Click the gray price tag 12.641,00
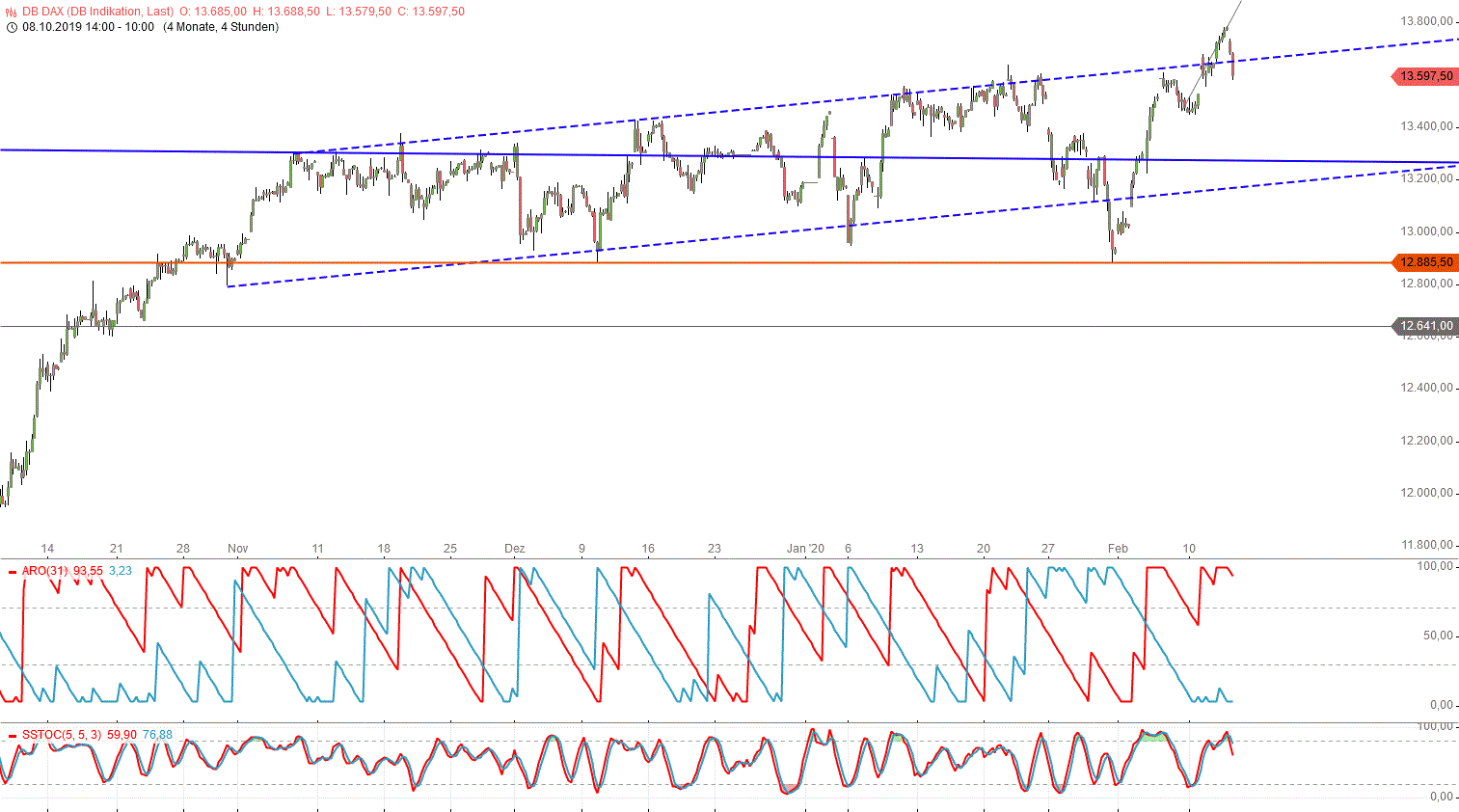The height and width of the screenshot is (812, 1459). (1425, 326)
